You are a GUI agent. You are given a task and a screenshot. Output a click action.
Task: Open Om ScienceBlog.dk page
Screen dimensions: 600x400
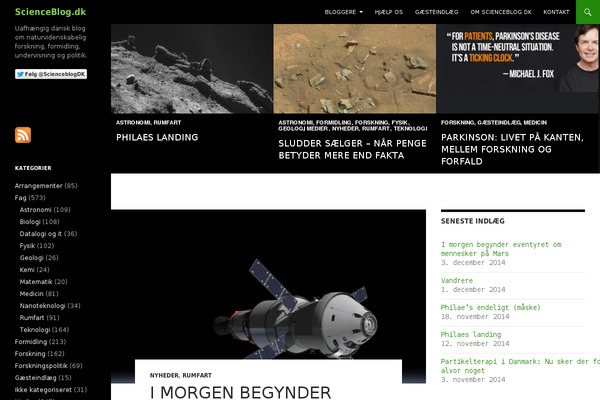click(501, 12)
